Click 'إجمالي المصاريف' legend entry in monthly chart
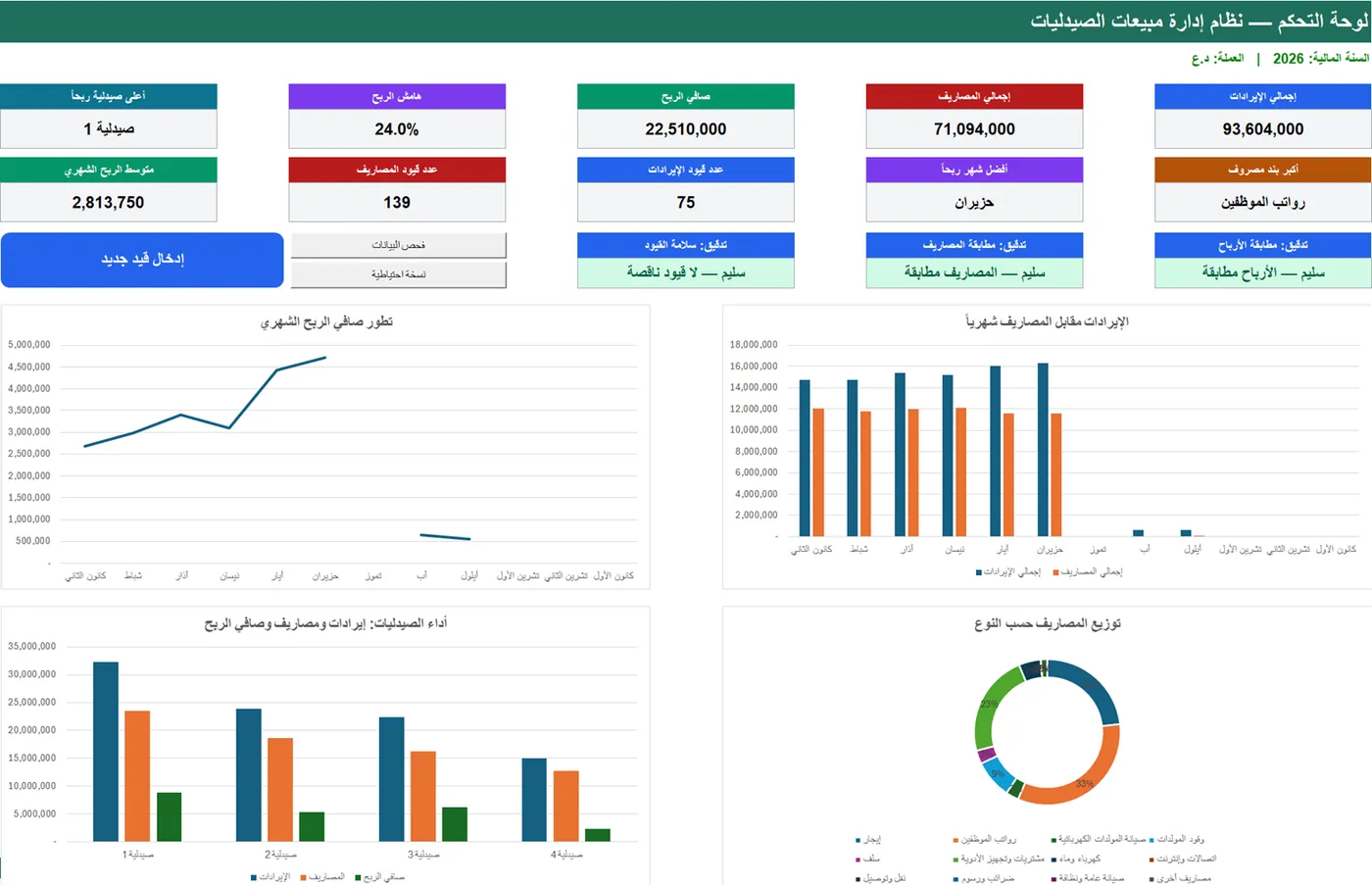 click(x=1088, y=571)
